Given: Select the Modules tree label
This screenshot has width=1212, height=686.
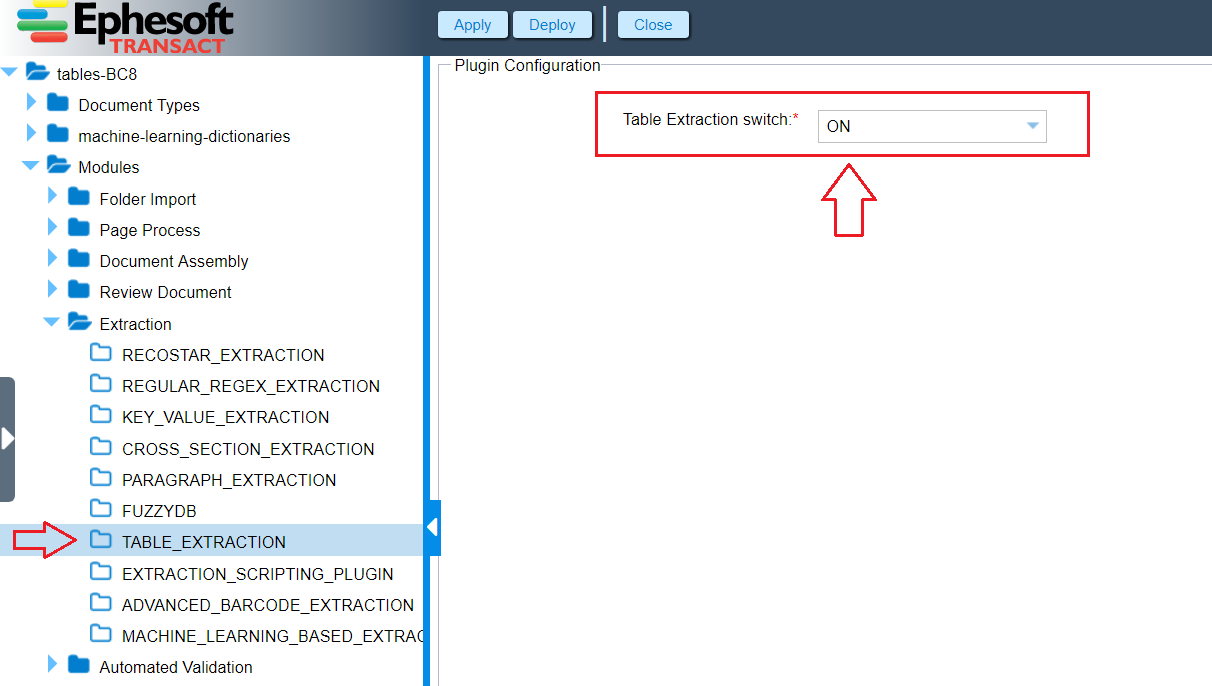Looking at the screenshot, I should point(109,167).
